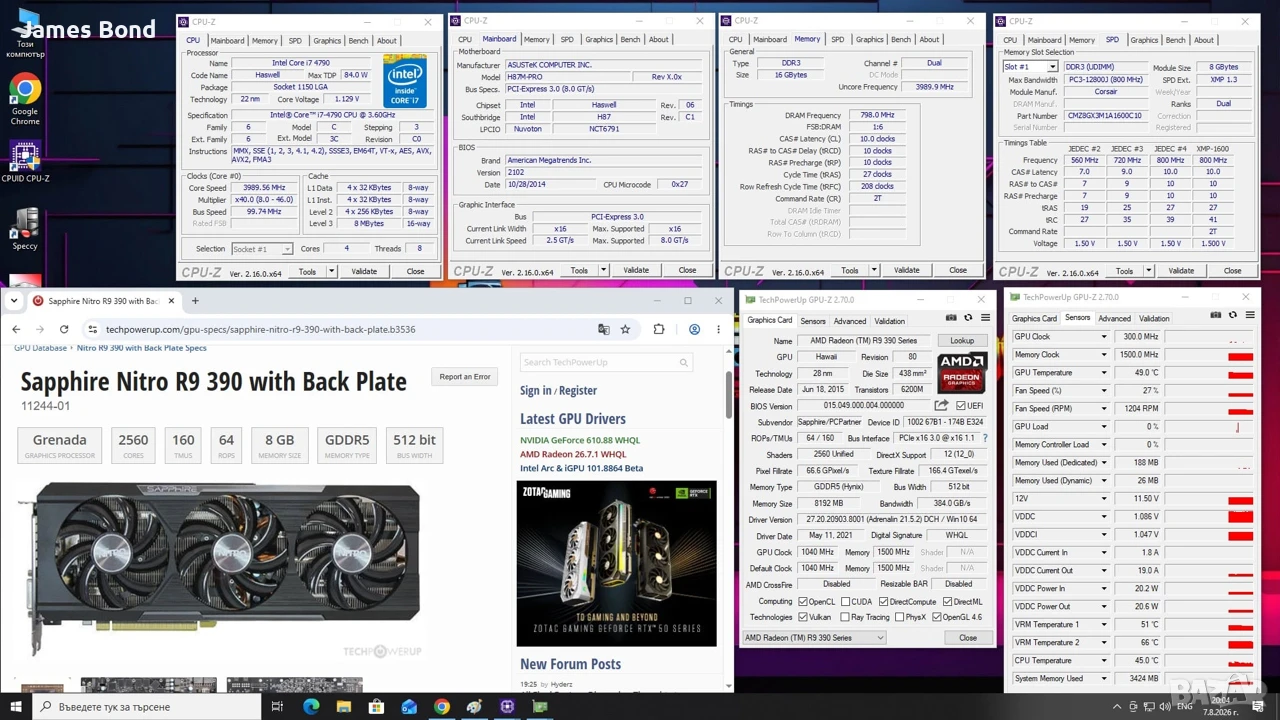Open hamburger menu in GPU-Z Sensors window

(x=1249, y=315)
